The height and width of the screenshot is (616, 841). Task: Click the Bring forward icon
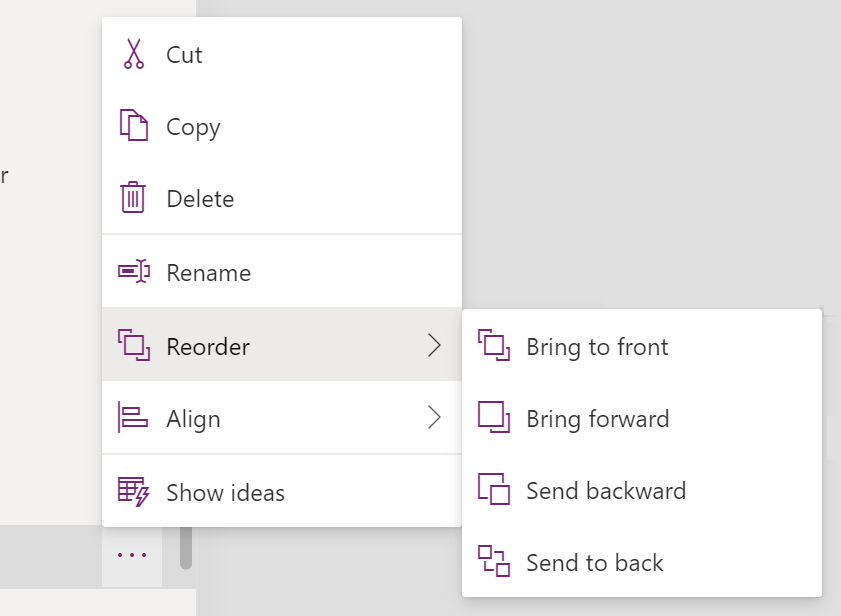click(x=494, y=417)
